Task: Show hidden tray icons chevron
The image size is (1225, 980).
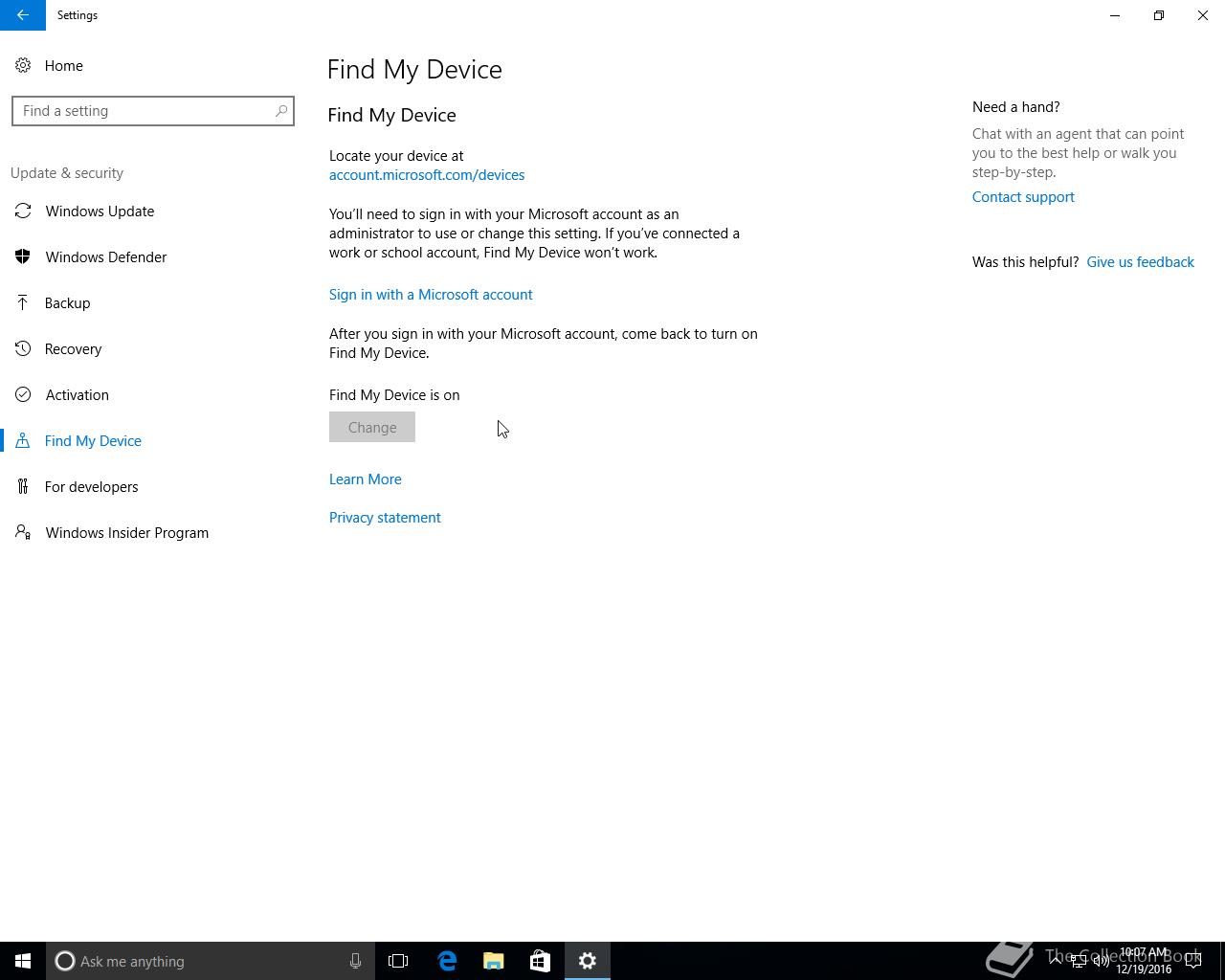Action: tap(1056, 961)
